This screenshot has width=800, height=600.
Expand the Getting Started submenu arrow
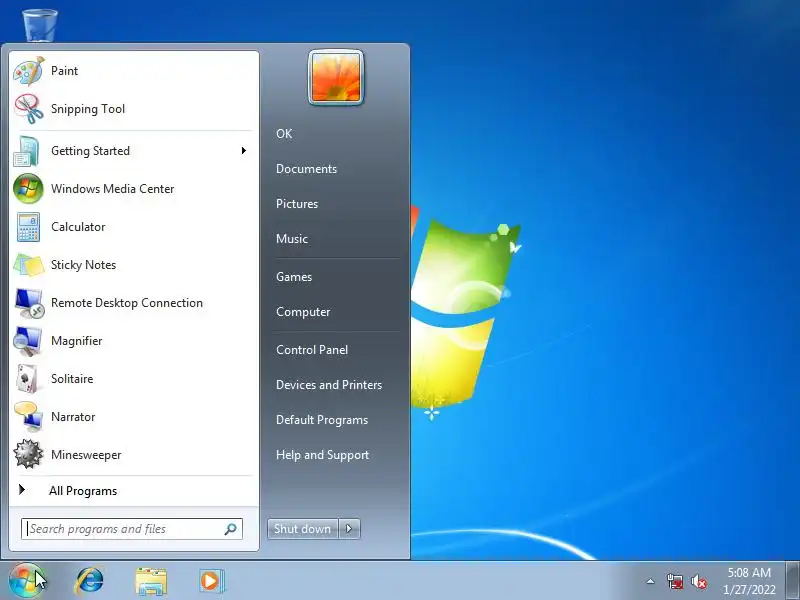coord(244,151)
